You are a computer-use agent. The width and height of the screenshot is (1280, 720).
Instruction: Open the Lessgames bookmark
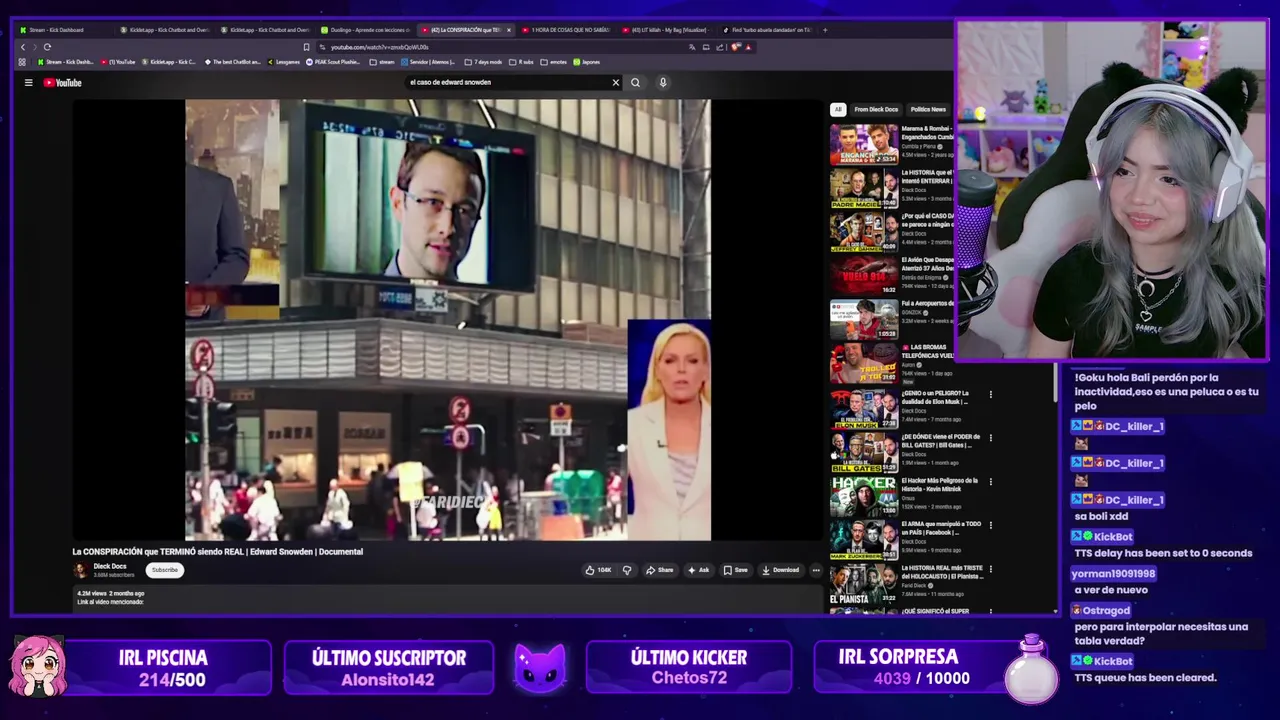pos(284,62)
